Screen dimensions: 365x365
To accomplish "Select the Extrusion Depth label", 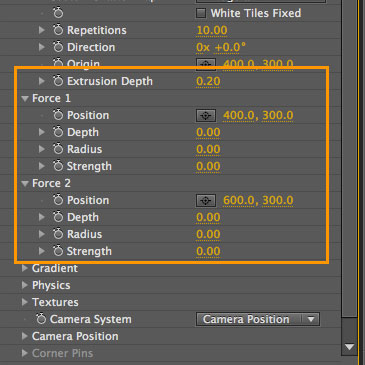I will pyautogui.click(x=110, y=81).
